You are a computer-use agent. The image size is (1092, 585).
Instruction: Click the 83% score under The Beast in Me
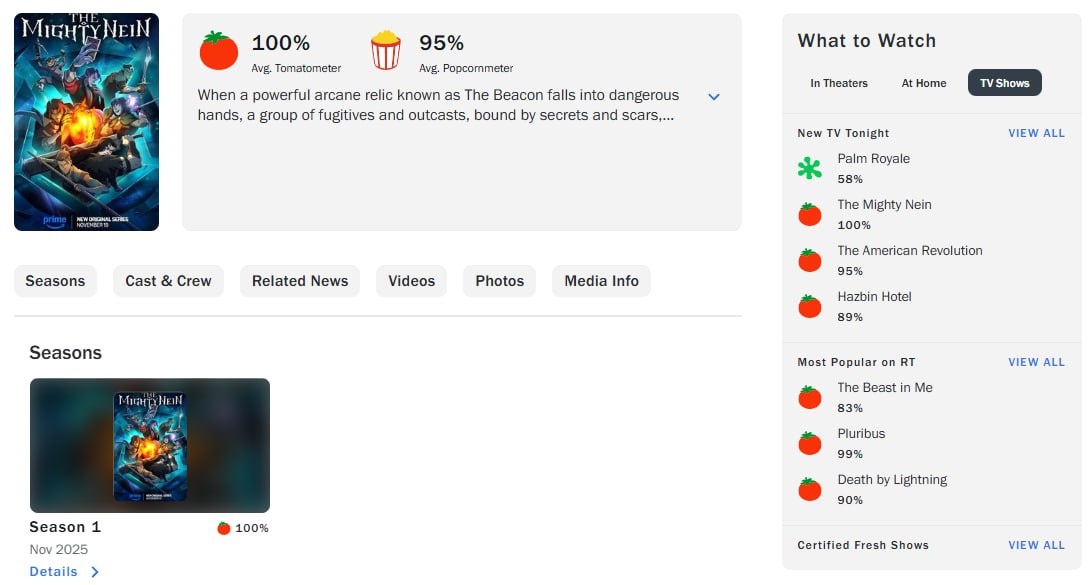point(850,408)
